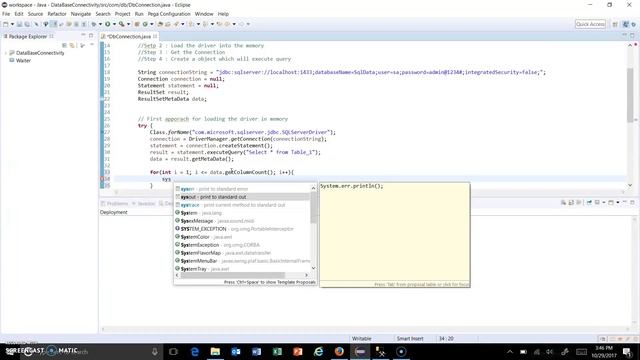Open the External Tools dropdown arrow

tap(129, 24)
